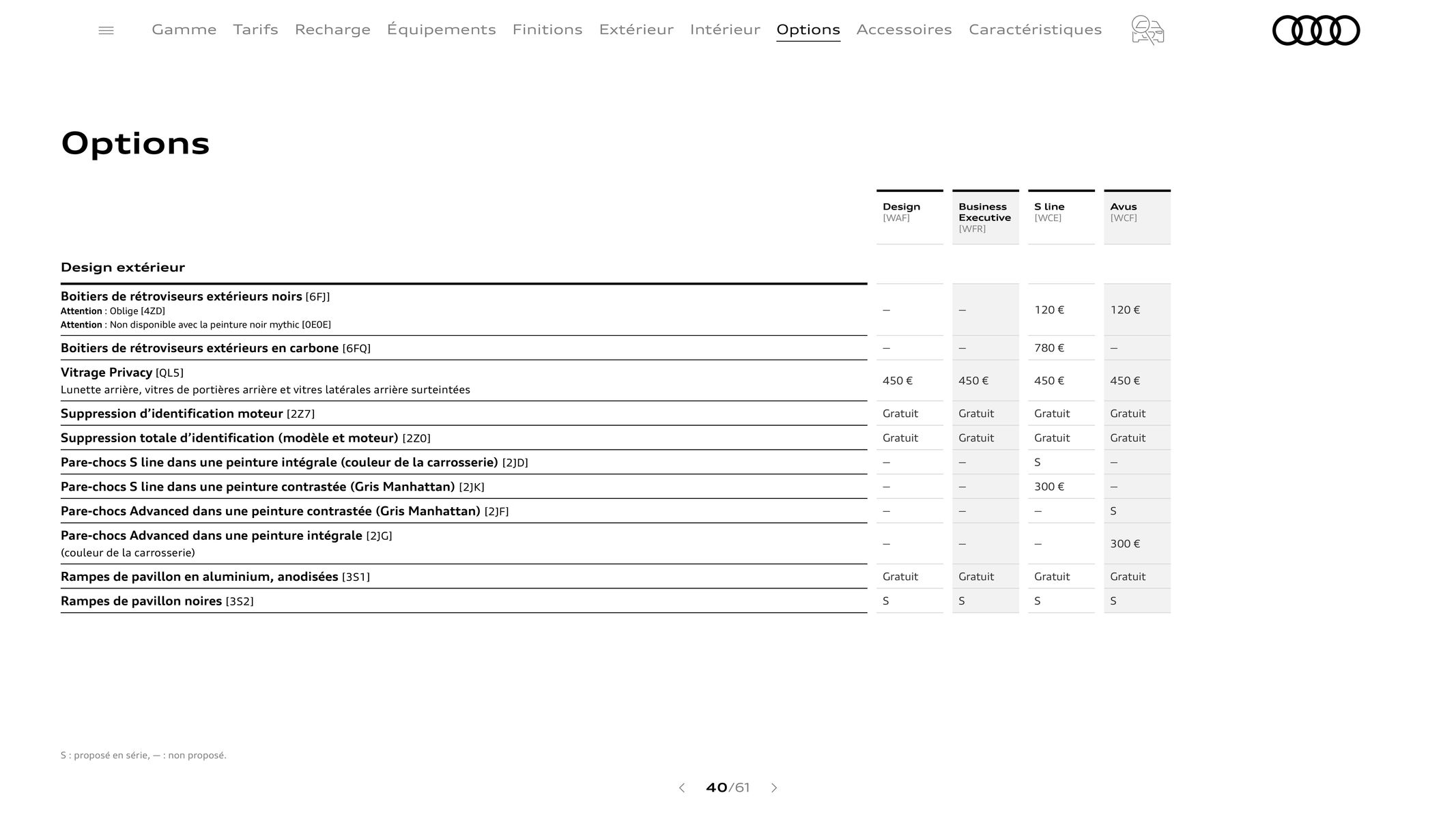The image size is (1456, 819).
Task: Click Gratuit for [2Z7] in Design column
Action: click(900, 414)
